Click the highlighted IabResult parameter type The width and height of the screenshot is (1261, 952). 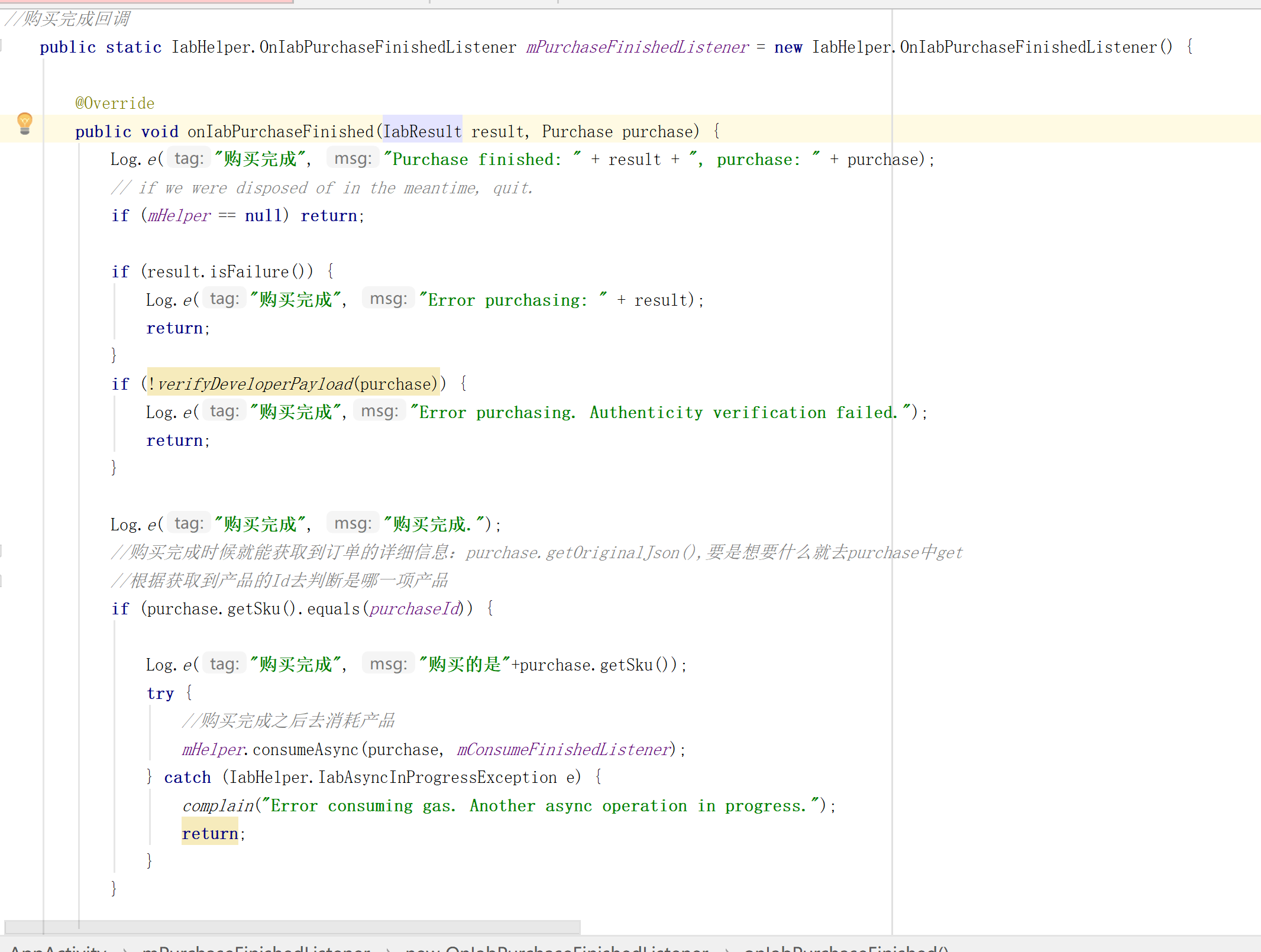coord(422,131)
